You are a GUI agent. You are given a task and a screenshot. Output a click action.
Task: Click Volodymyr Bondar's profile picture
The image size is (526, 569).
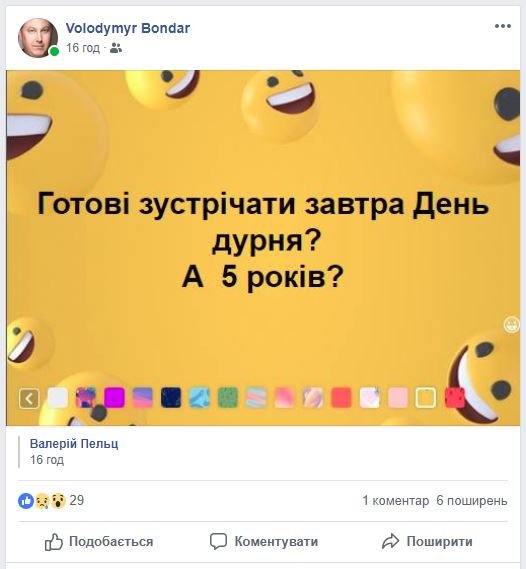click(x=38, y=38)
